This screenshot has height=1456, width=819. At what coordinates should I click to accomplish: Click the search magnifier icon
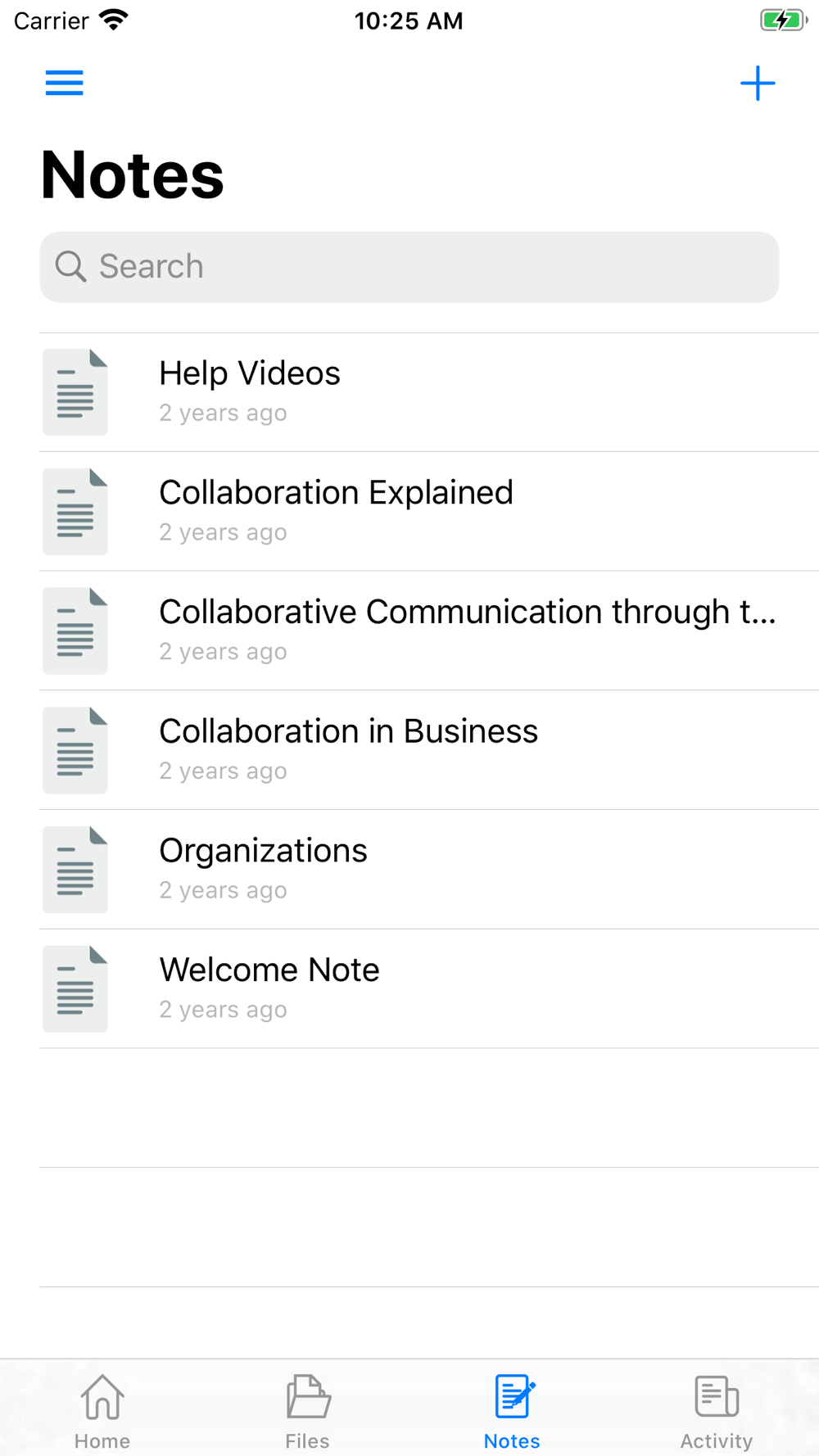point(70,267)
